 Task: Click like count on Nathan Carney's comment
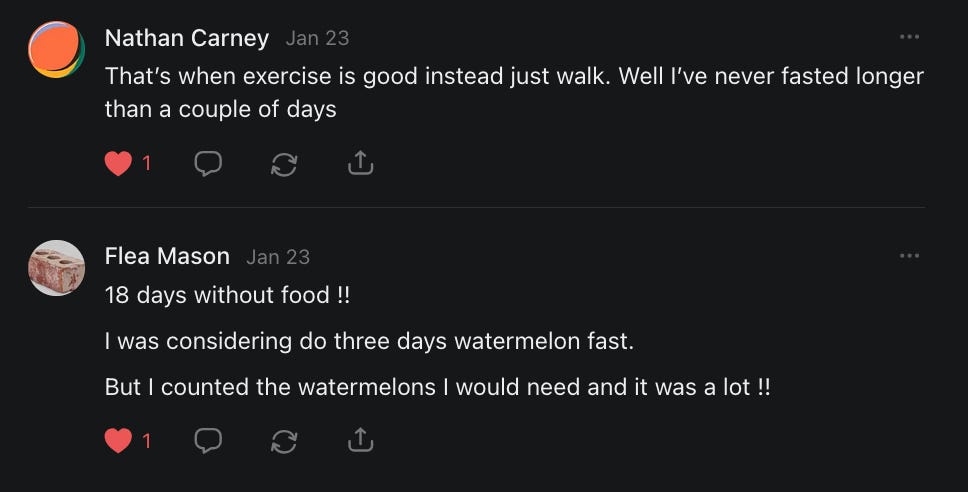[x=146, y=164]
